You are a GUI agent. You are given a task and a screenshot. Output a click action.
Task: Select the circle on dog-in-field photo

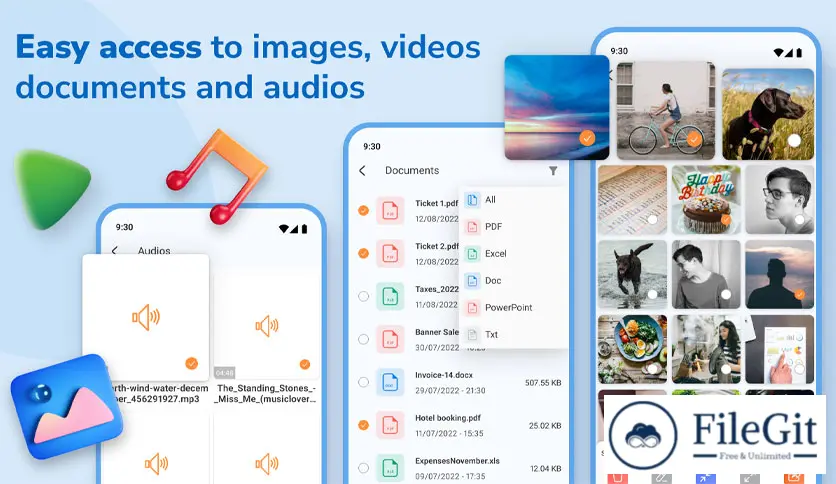click(794, 140)
